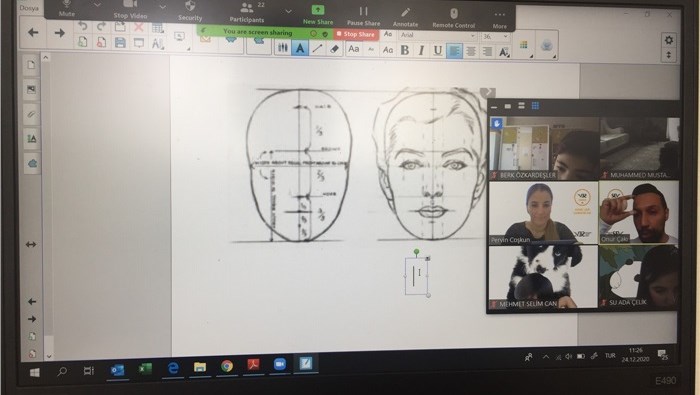Click the Pause Share button

[363, 16]
